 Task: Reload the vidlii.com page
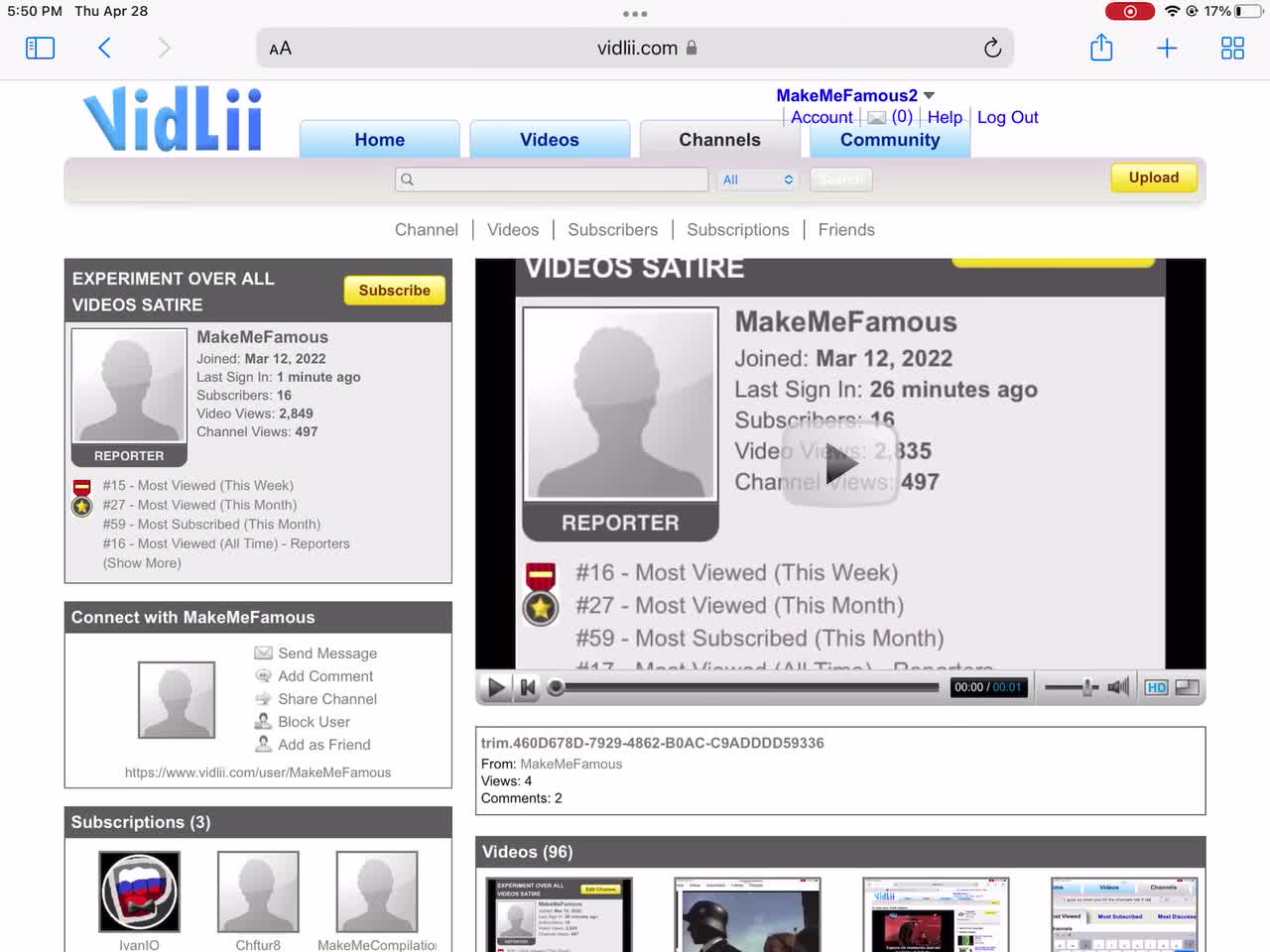pyautogui.click(x=992, y=48)
